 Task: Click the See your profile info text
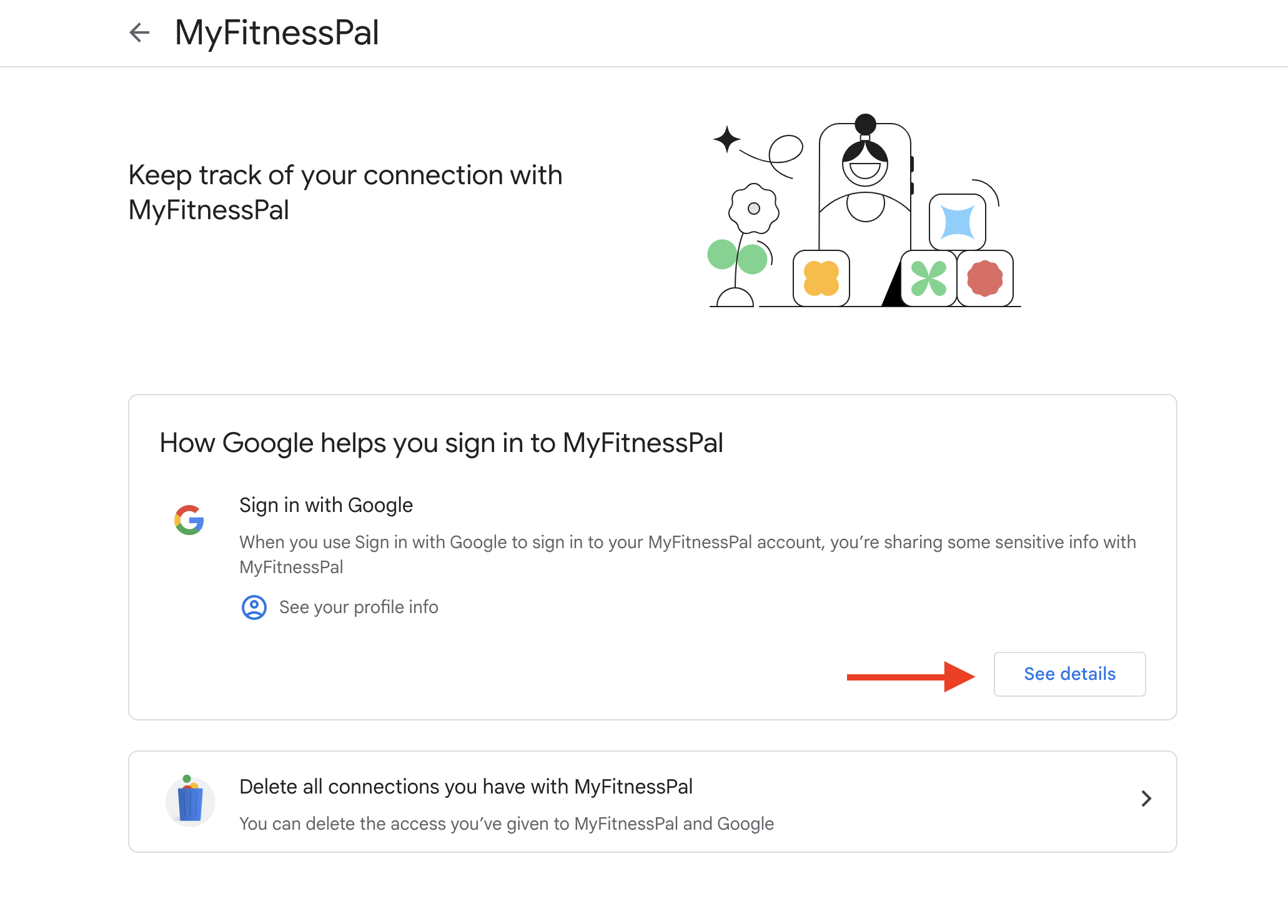(359, 607)
